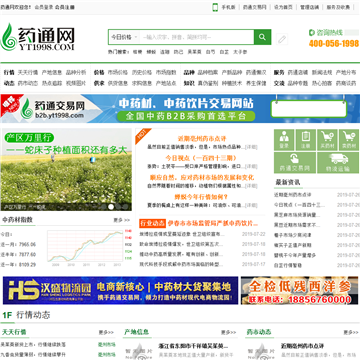
Task: Click 近一年: 8109.29 index value
Action: (x=18, y=265)
